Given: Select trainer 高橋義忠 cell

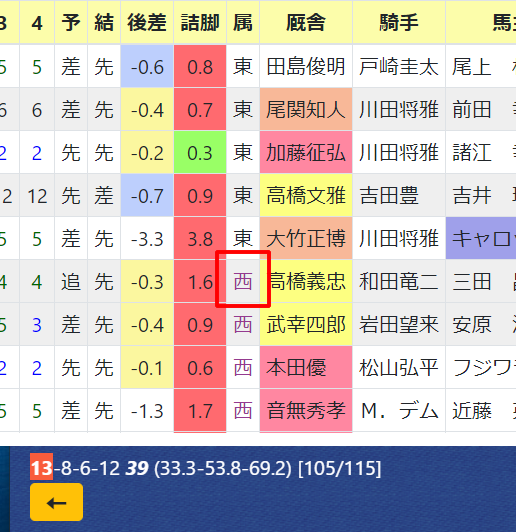Looking at the screenshot, I should pyautogui.click(x=306, y=282).
